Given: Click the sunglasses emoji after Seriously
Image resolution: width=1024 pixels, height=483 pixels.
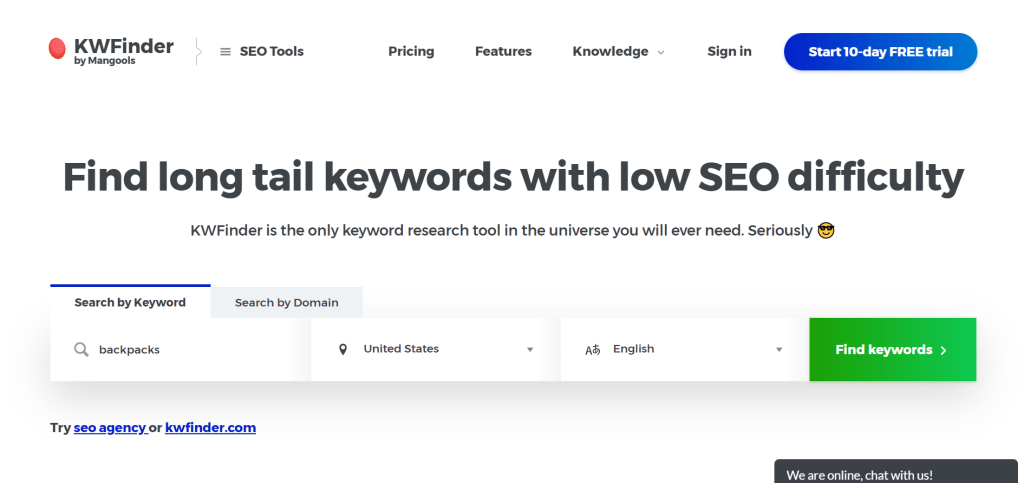Looking at the screenshot, I should (825, 230).
